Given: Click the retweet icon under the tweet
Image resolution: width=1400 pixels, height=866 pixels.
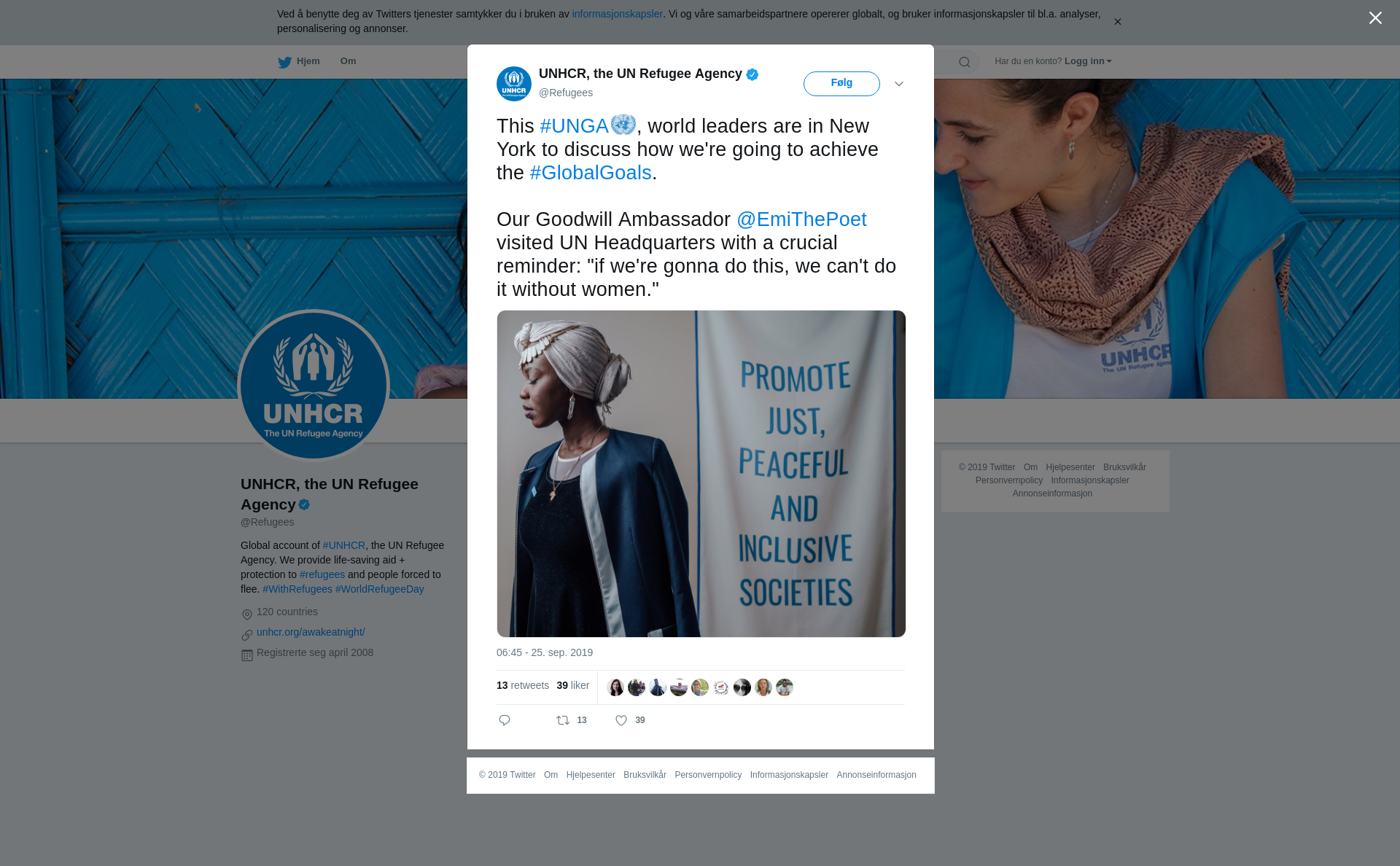Looking at the screenshot, I should (563, 720).
